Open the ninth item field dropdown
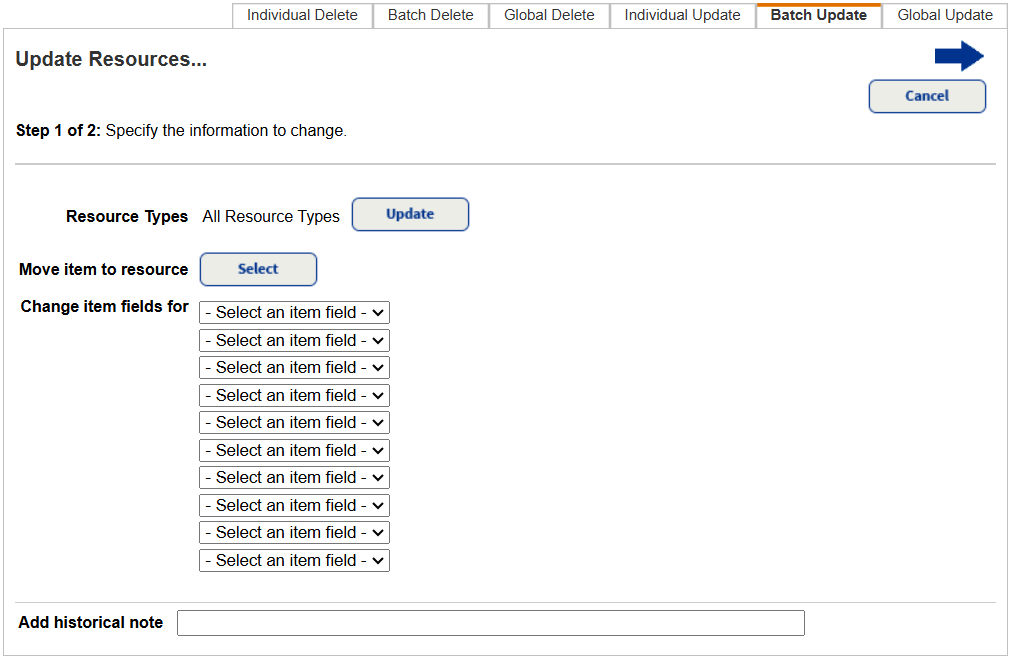This screenshot has width=1013, height=657. (x=294, y=532)
